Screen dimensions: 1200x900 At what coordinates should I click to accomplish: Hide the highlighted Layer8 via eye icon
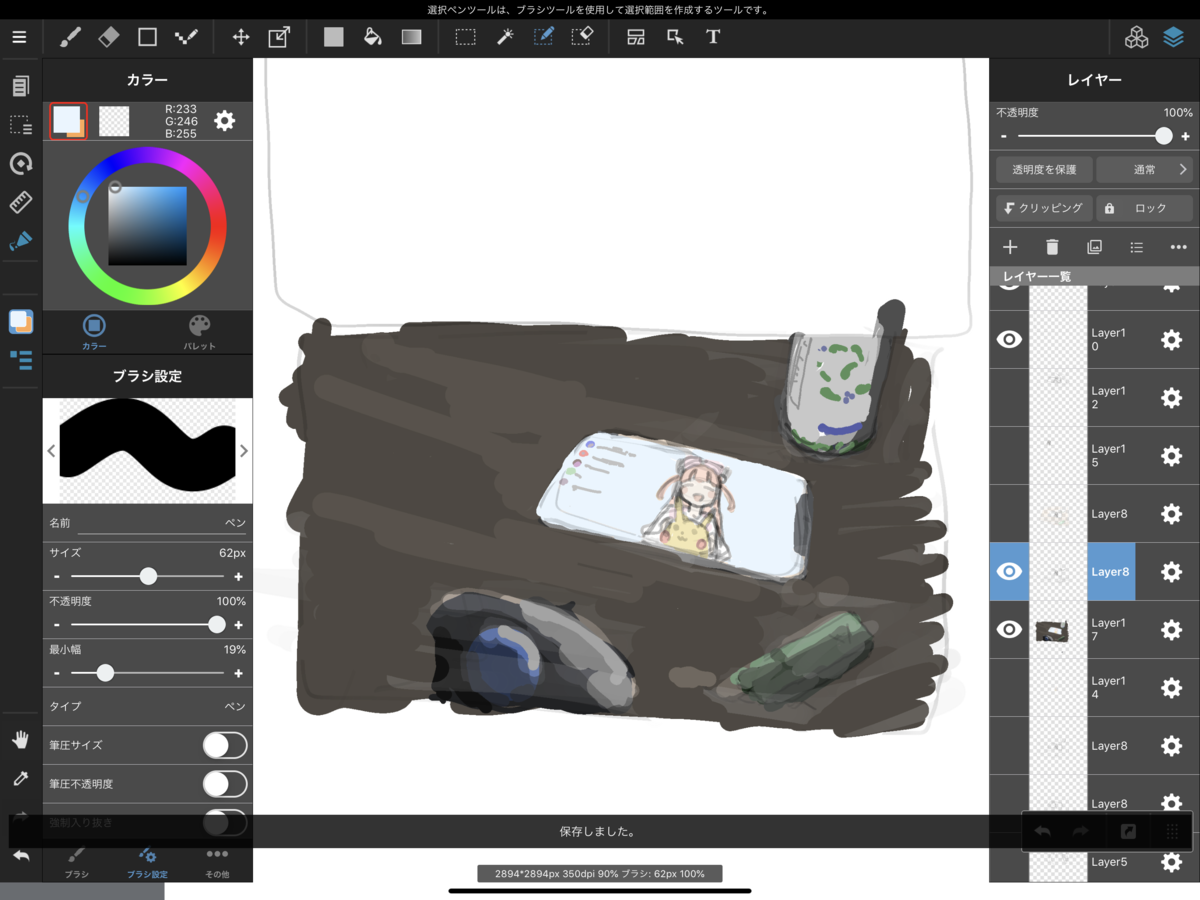tap(1010, 572)
